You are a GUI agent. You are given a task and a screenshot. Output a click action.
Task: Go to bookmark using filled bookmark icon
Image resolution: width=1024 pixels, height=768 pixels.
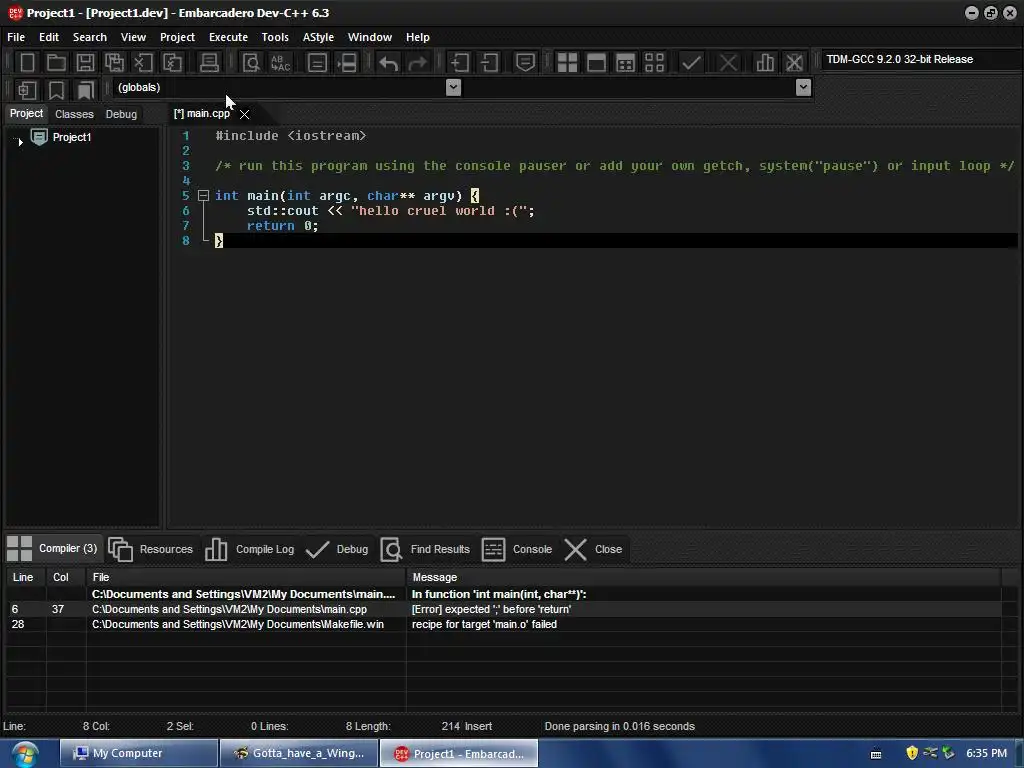(85, 90)
